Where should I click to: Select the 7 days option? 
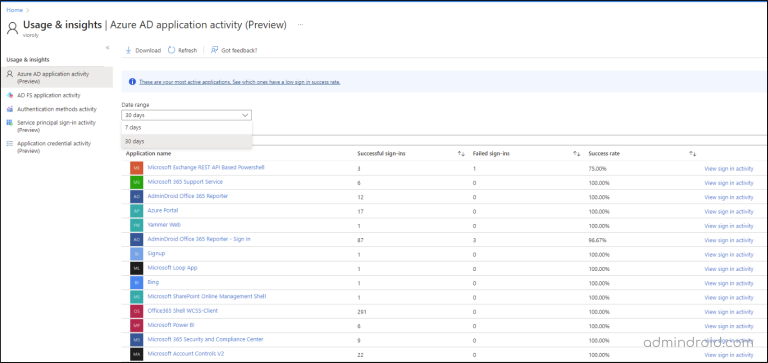187,127
